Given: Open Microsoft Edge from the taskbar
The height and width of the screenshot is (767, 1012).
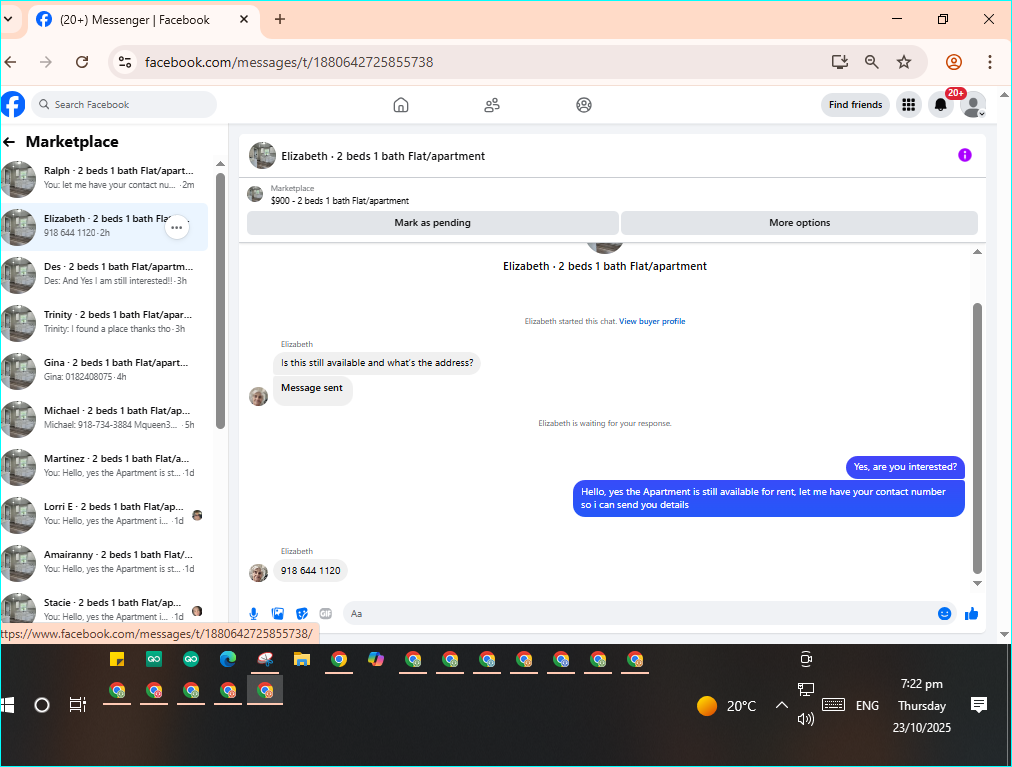Looking at the screenshot, I should (228, 659).
